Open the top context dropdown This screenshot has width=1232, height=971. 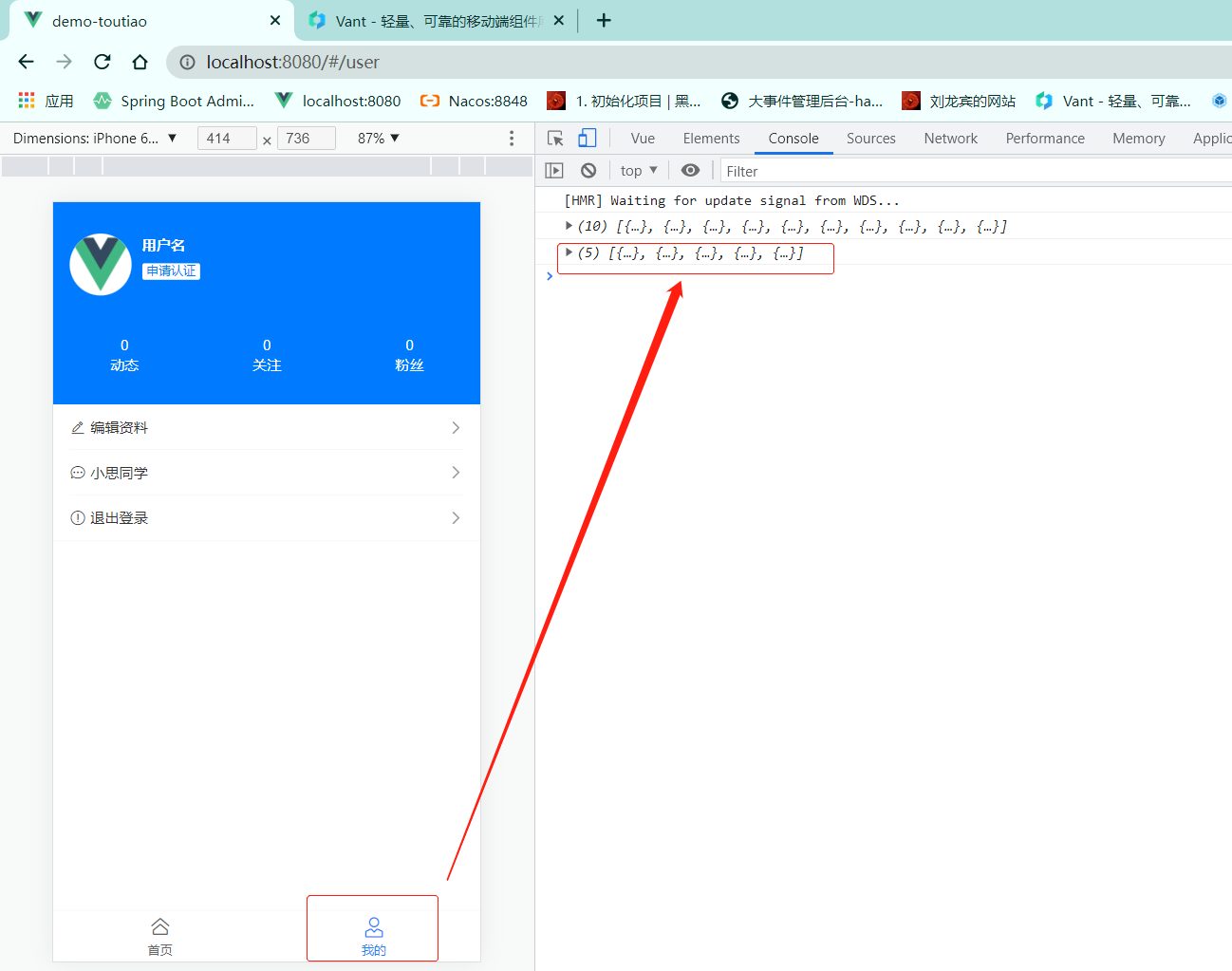(x=639, y=171)
